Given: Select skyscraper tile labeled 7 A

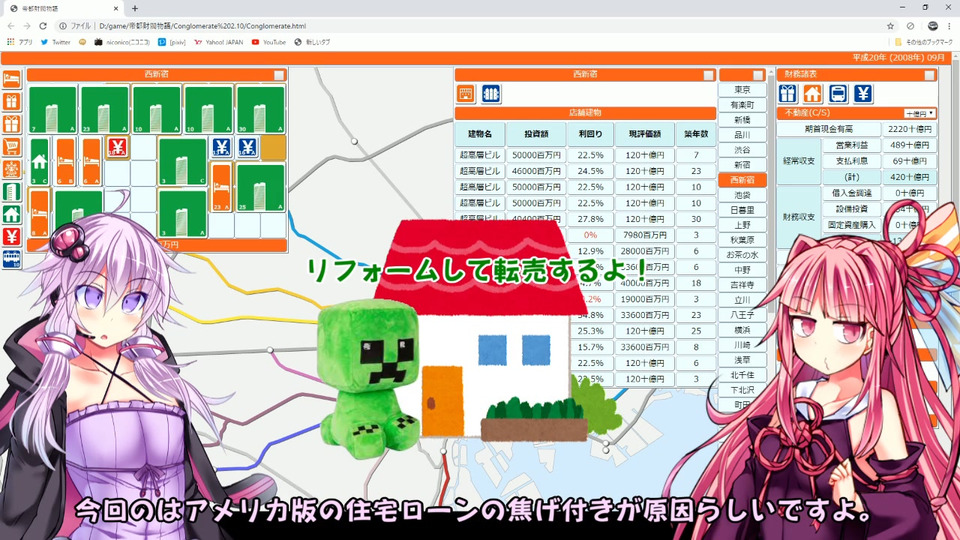Looking at the screenshot, I should click(x=53, y=110).
